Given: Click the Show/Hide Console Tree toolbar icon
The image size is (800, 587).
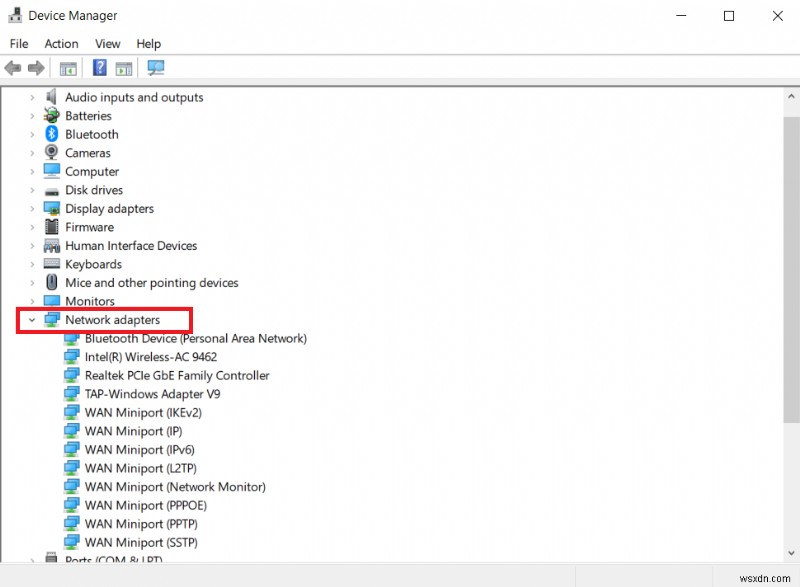Looking at the screenshot, I should 67,67.
